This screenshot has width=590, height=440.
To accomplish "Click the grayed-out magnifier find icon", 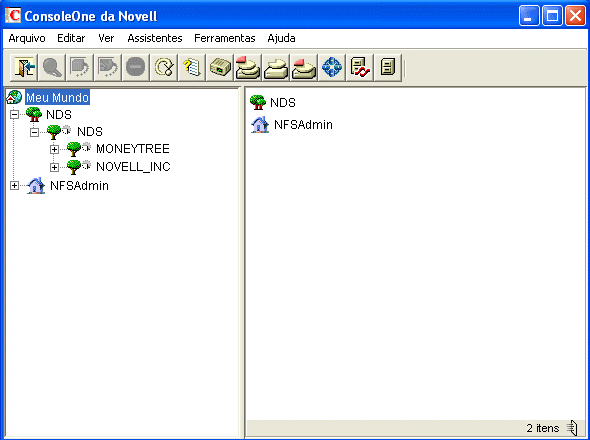I will 52,68.
